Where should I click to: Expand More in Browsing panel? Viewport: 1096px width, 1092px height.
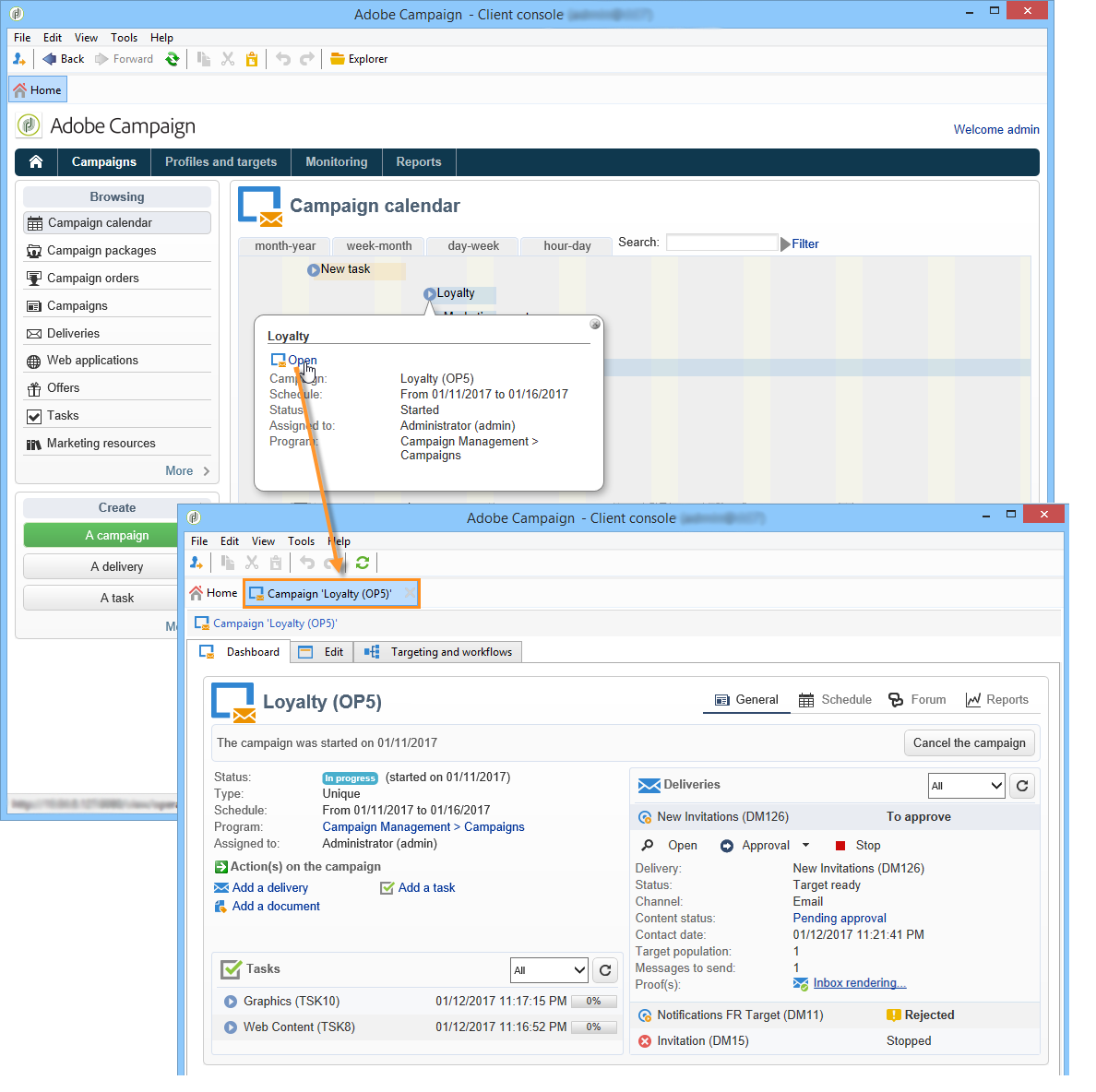pyautogui.click(x=187, y=471)
